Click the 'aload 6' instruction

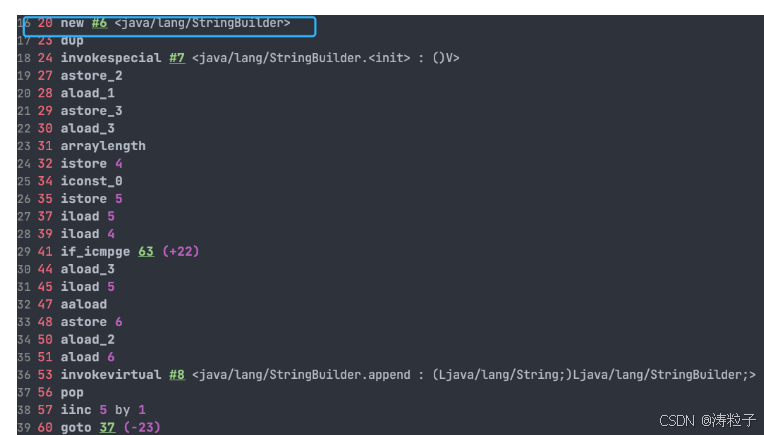coord(87,357)
